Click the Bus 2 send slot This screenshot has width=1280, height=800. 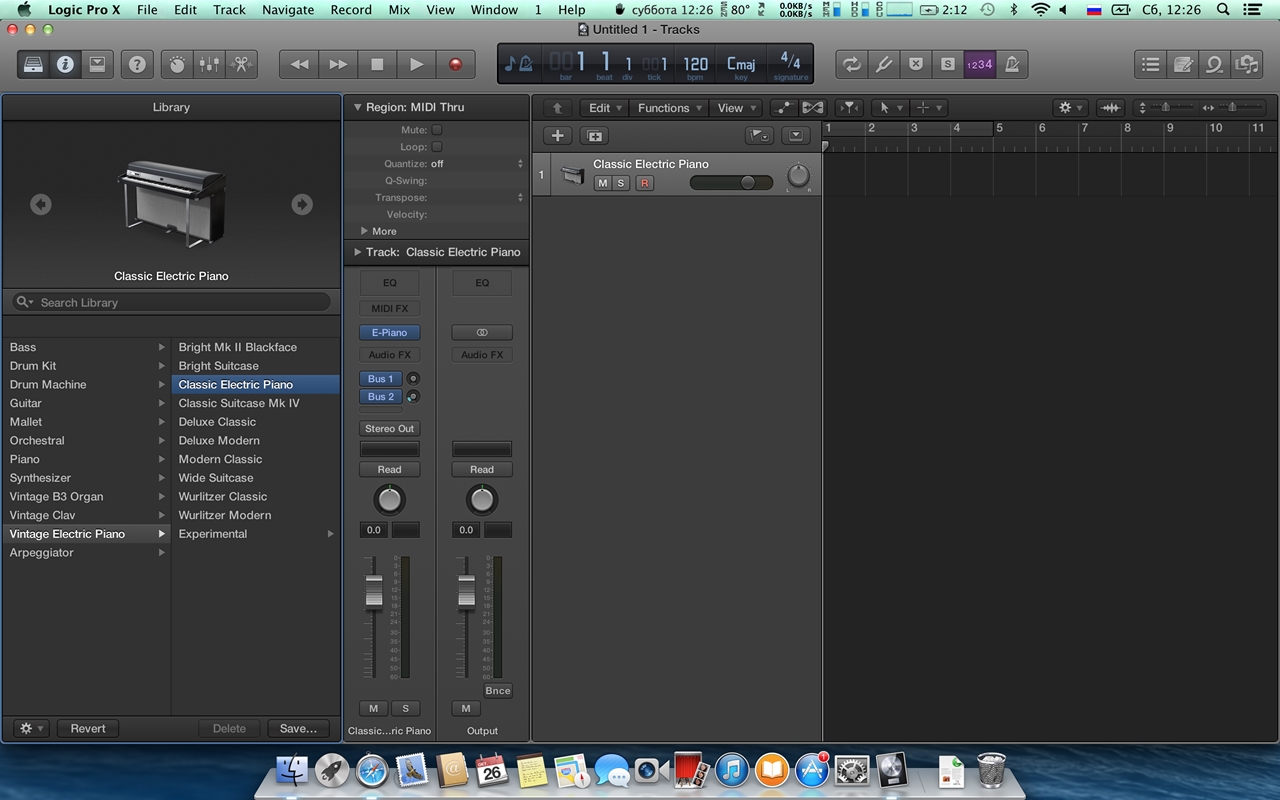click(x=381, y=397)
